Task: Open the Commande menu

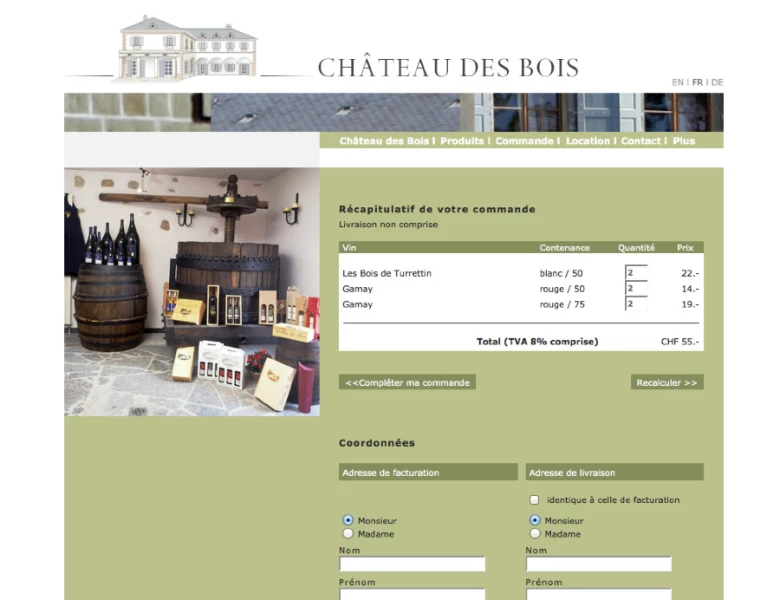Action: (524, 141)
